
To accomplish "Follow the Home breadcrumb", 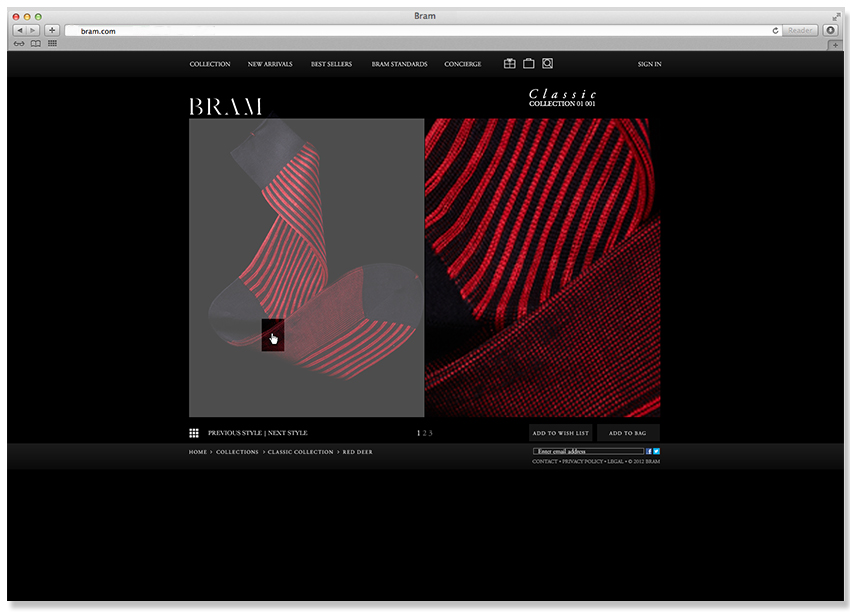I will 198,452.
